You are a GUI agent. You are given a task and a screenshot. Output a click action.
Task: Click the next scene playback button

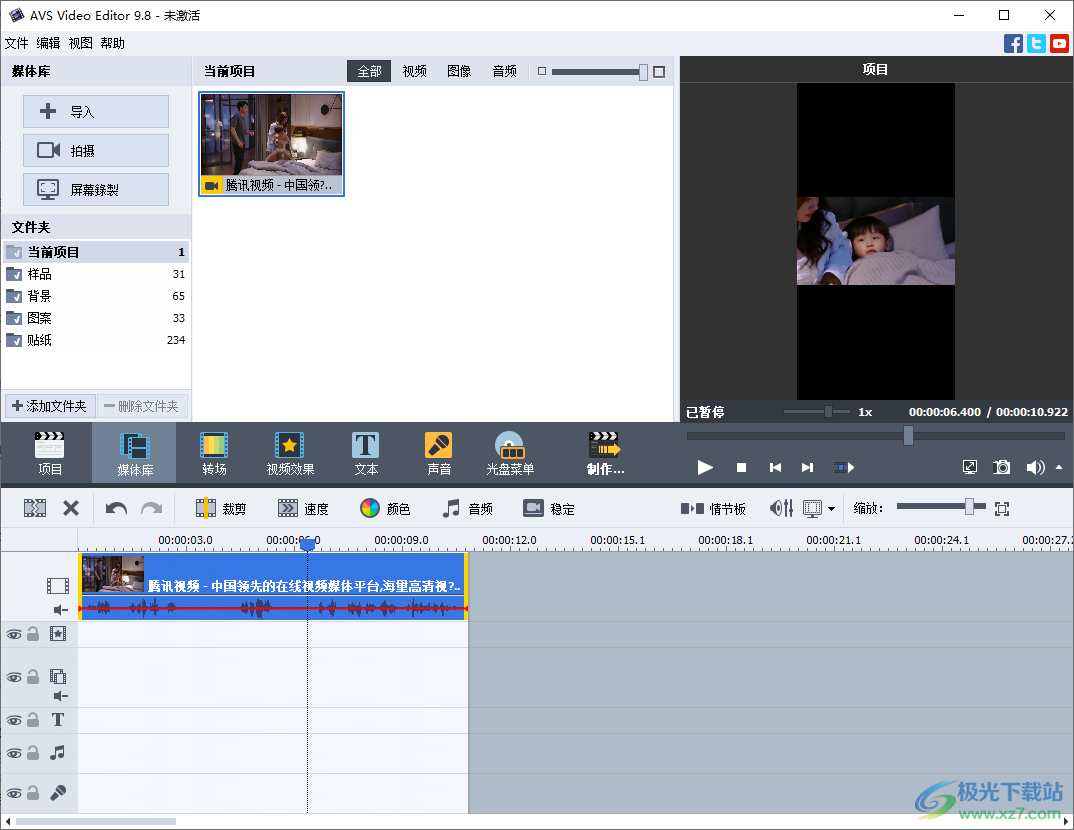click(x=844, y=467)
